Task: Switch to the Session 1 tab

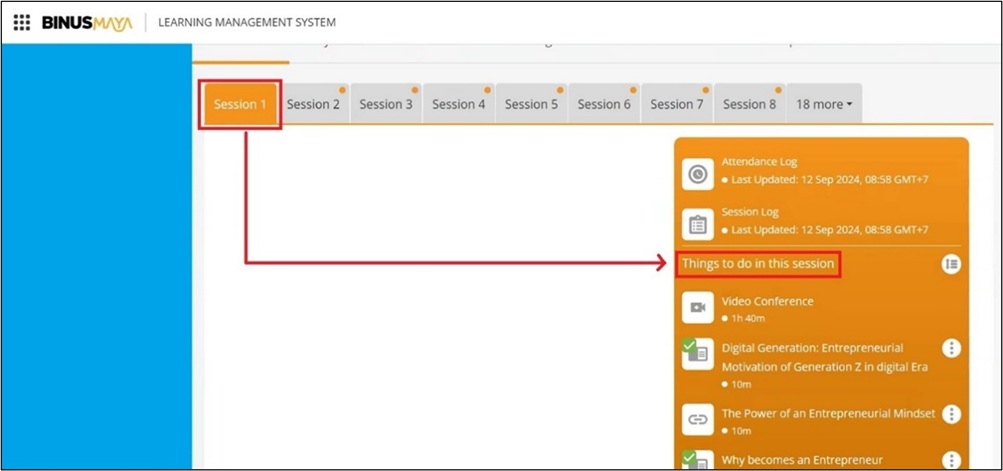Action: [240, 104]
